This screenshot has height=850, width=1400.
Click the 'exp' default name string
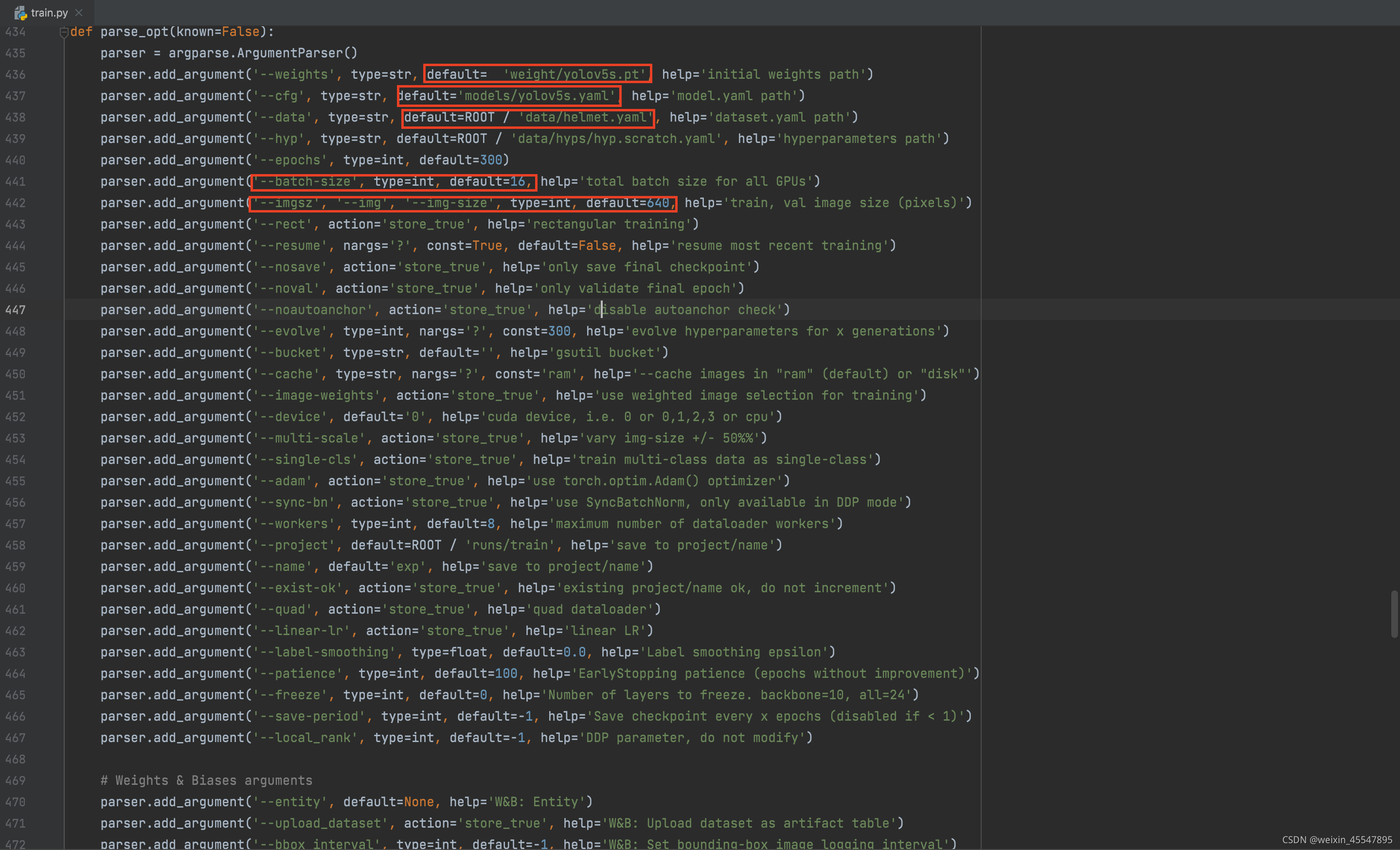[407, 567]
